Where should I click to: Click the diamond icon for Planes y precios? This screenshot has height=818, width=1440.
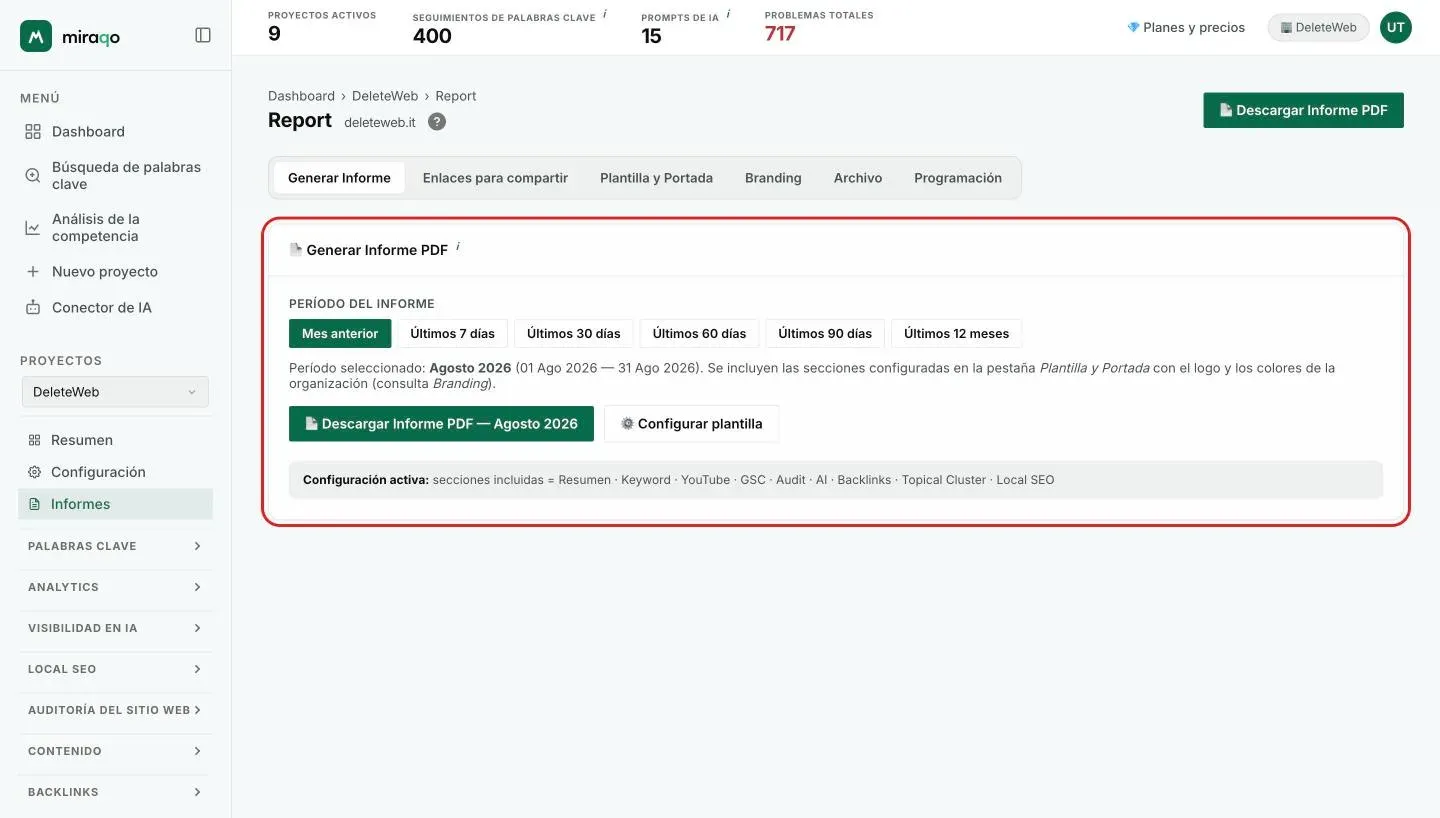1133,28
